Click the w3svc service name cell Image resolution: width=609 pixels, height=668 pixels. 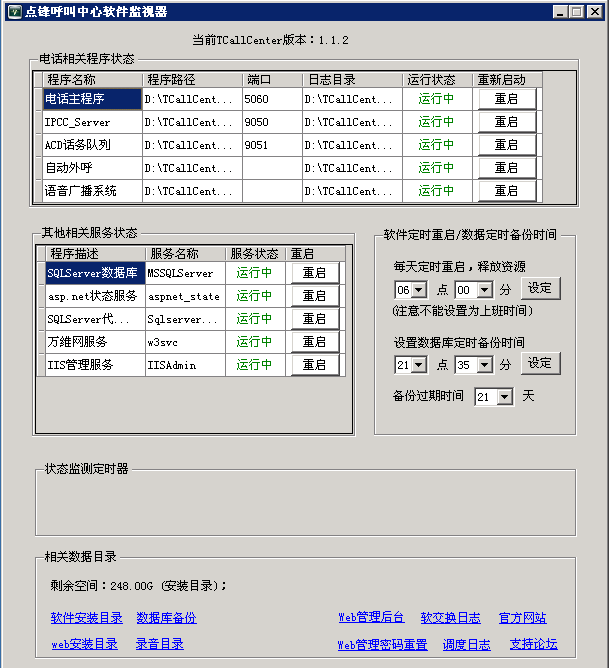click(x=185, y=342)
